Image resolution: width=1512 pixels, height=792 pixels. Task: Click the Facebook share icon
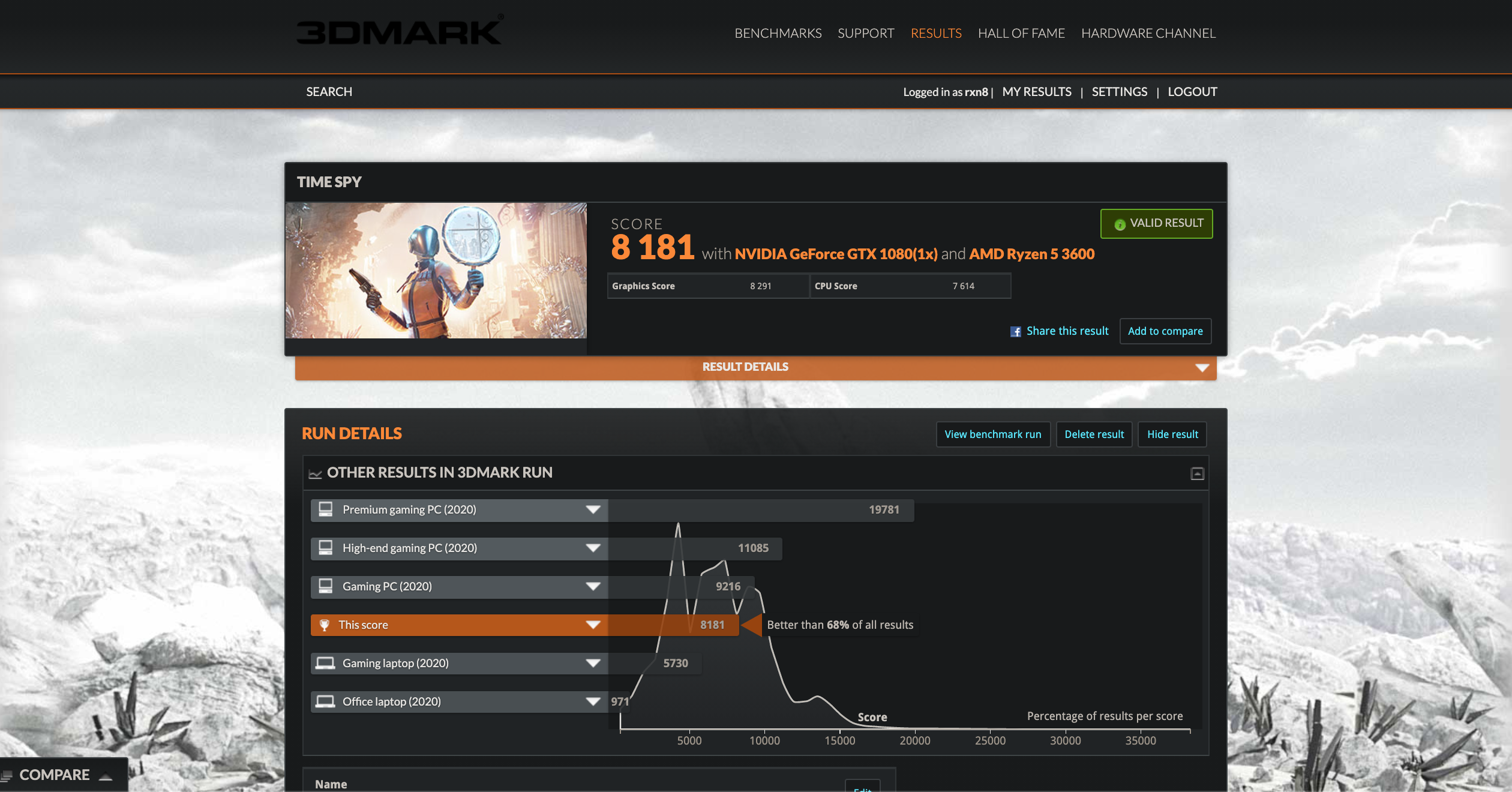coord(1015,332)
